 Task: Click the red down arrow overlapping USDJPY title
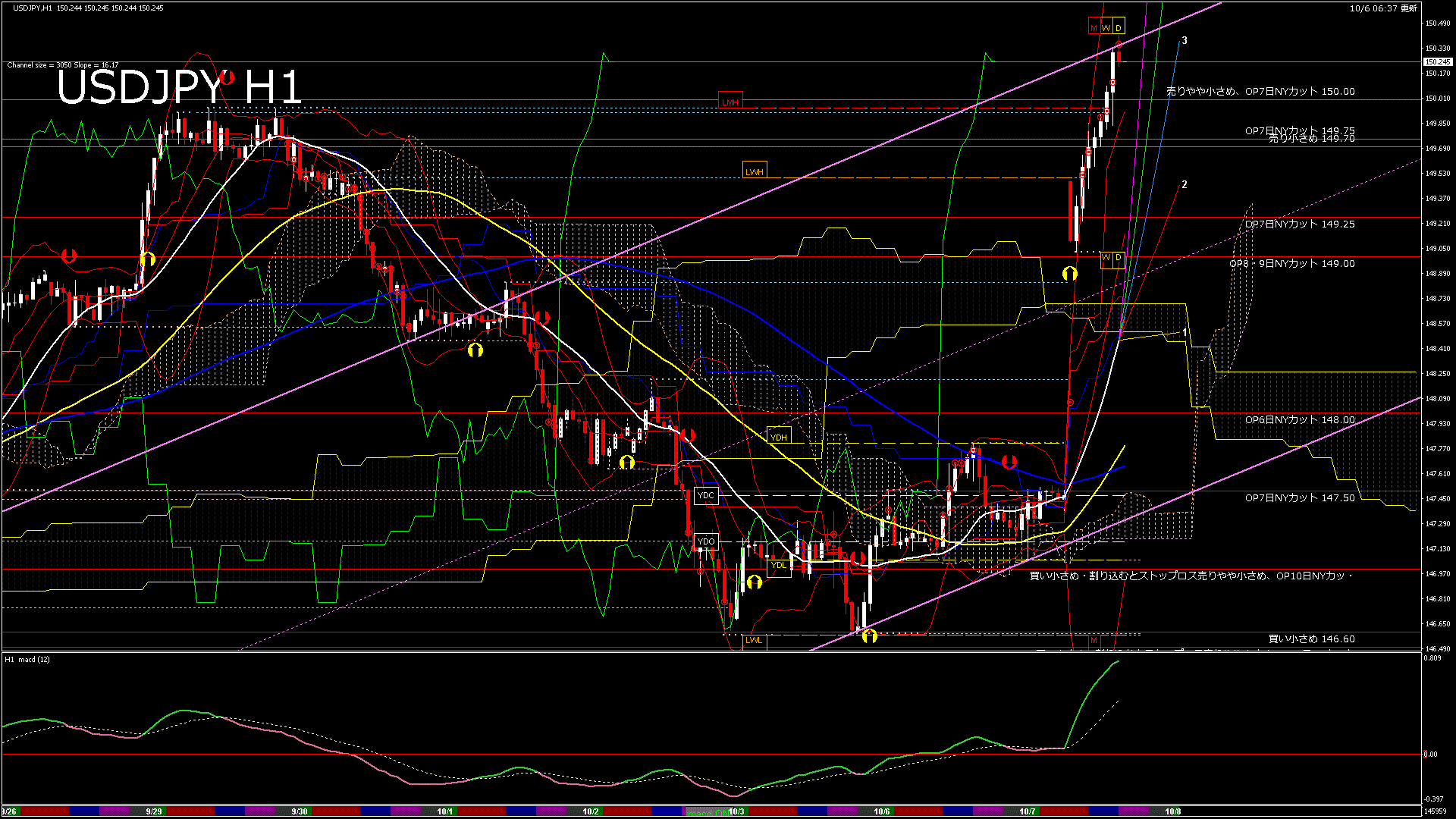(227, 77)
